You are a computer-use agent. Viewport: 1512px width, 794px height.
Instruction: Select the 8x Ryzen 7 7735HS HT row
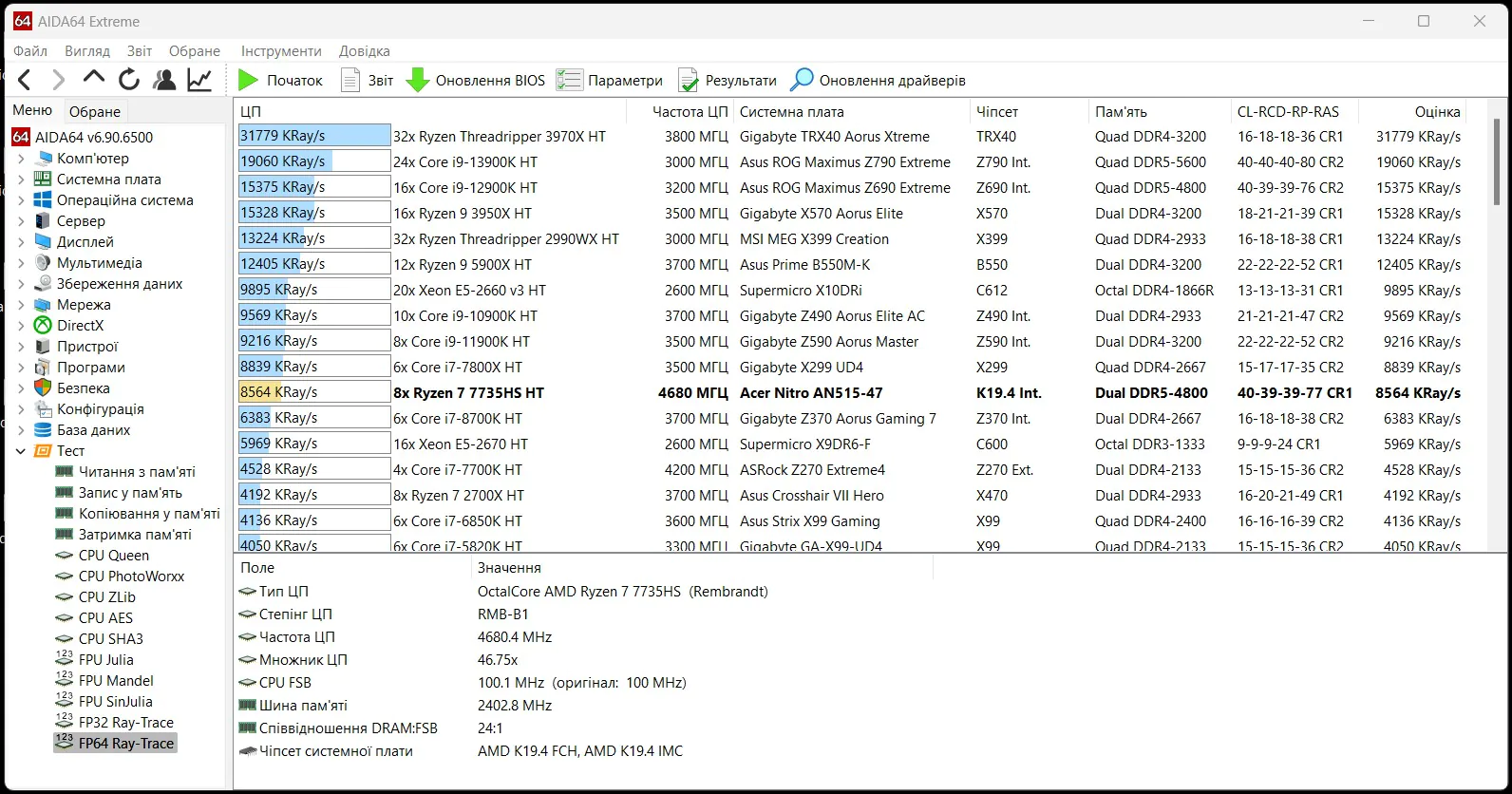(850, 392)
